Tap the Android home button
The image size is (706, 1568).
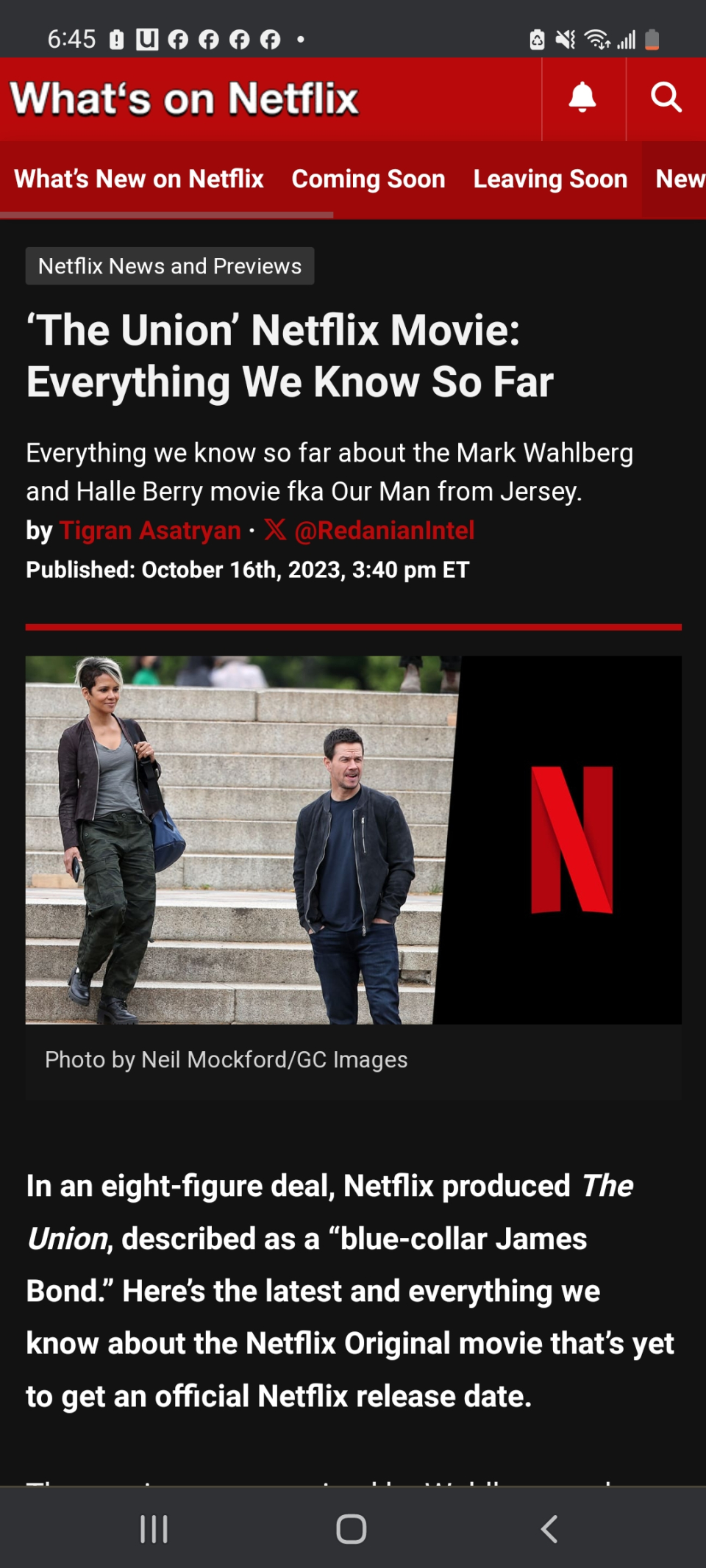pyautogui.click(x=352, y=1529)
